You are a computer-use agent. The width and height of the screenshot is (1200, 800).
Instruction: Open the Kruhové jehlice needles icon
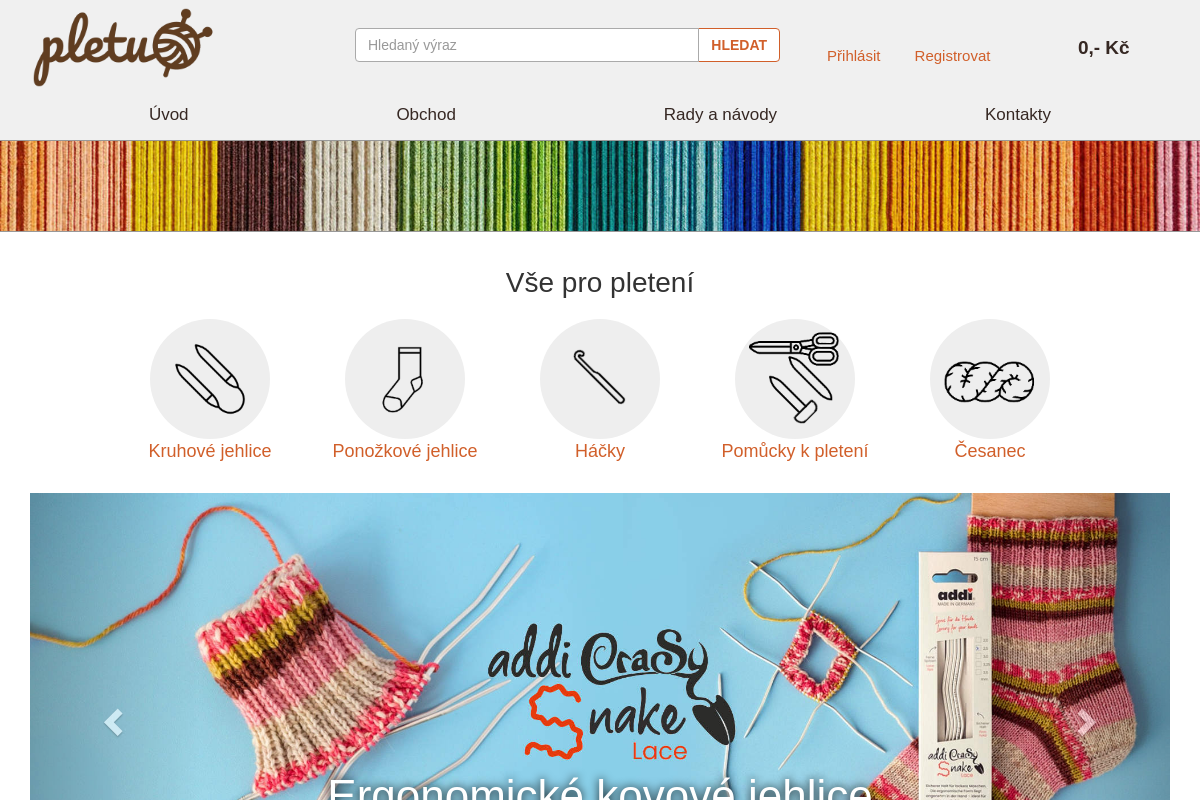click(210, 379)
